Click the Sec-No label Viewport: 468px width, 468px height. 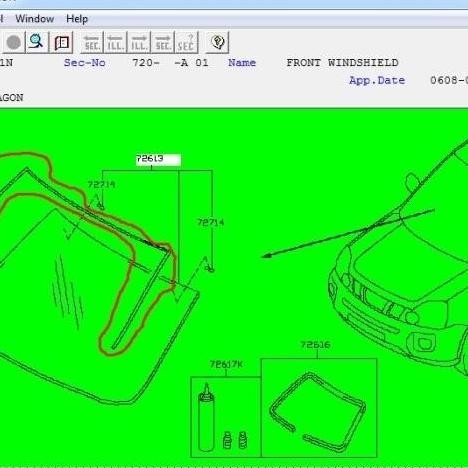(x=85, y=63)
